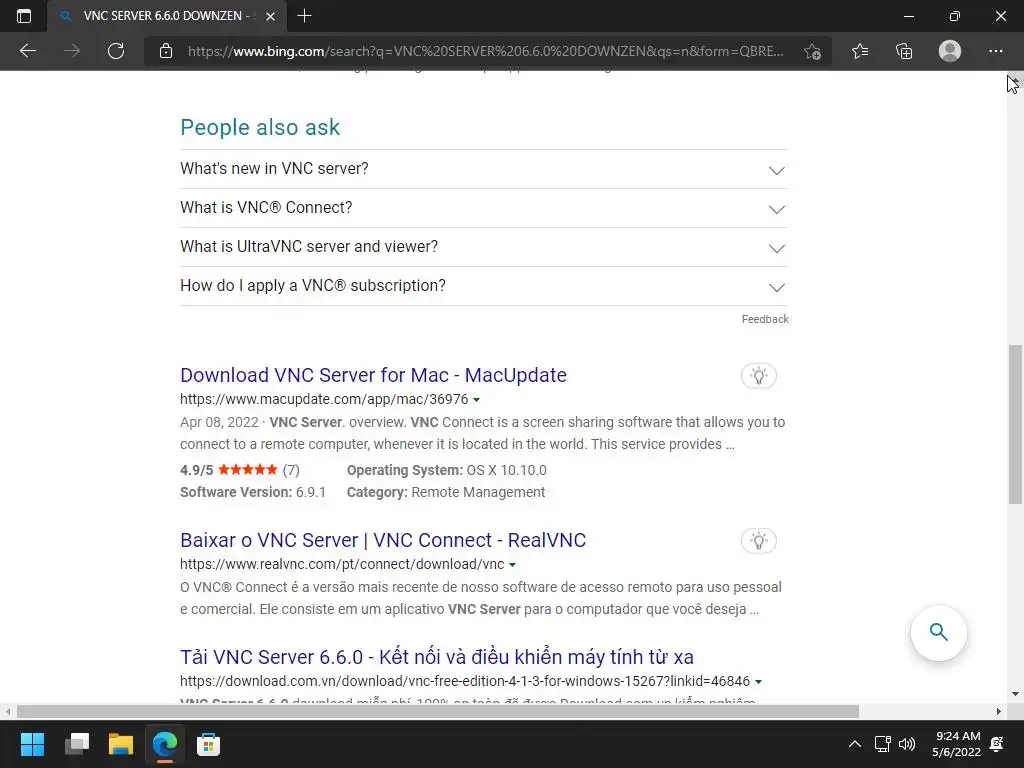Click the People also ask heading
The image size is (1024, 768).
click(260, 127)
